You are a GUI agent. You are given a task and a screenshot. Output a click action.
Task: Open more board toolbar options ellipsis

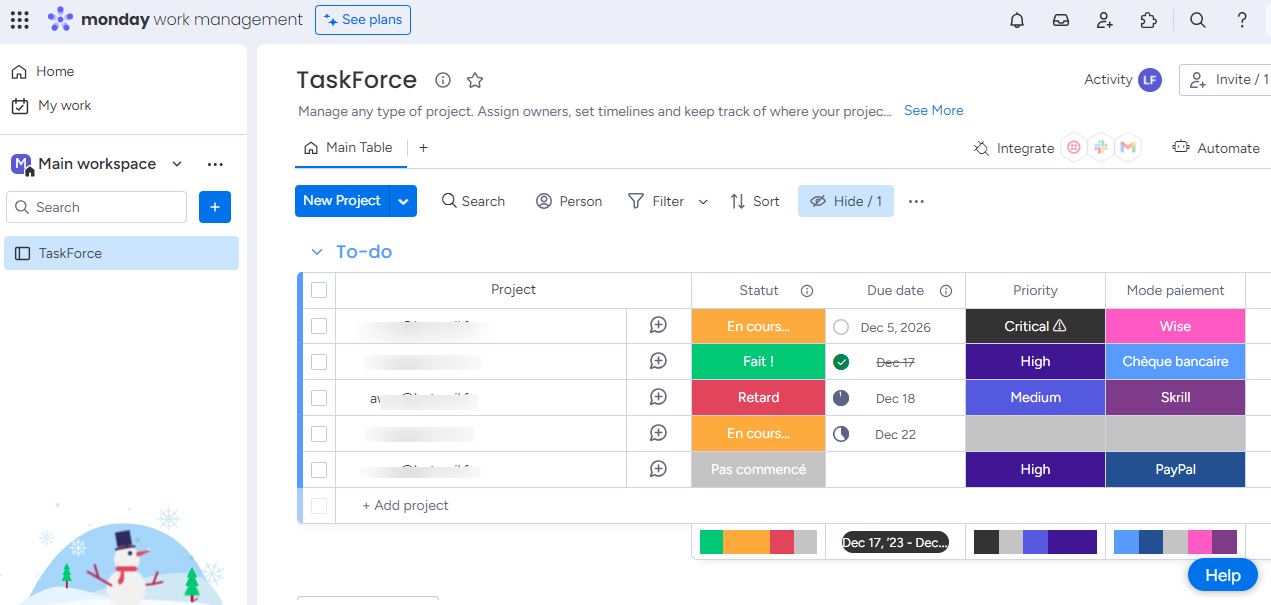pos(916,201)
